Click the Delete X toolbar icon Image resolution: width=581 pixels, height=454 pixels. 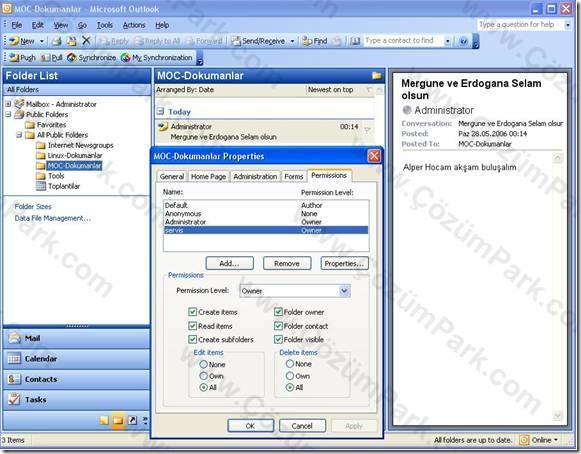pyautogui.click(x=86, y=40)
